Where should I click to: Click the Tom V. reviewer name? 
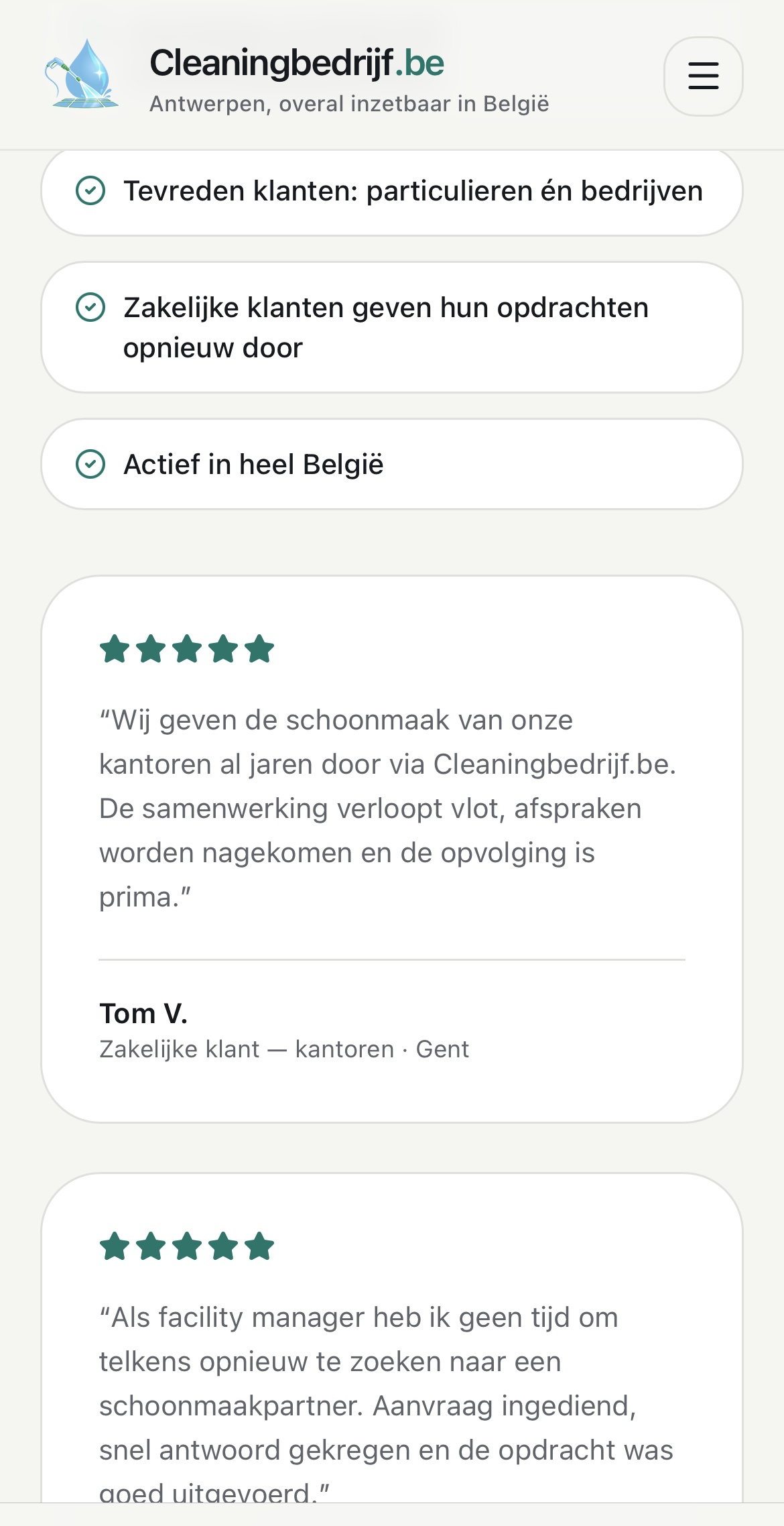tap(143, 1013)
